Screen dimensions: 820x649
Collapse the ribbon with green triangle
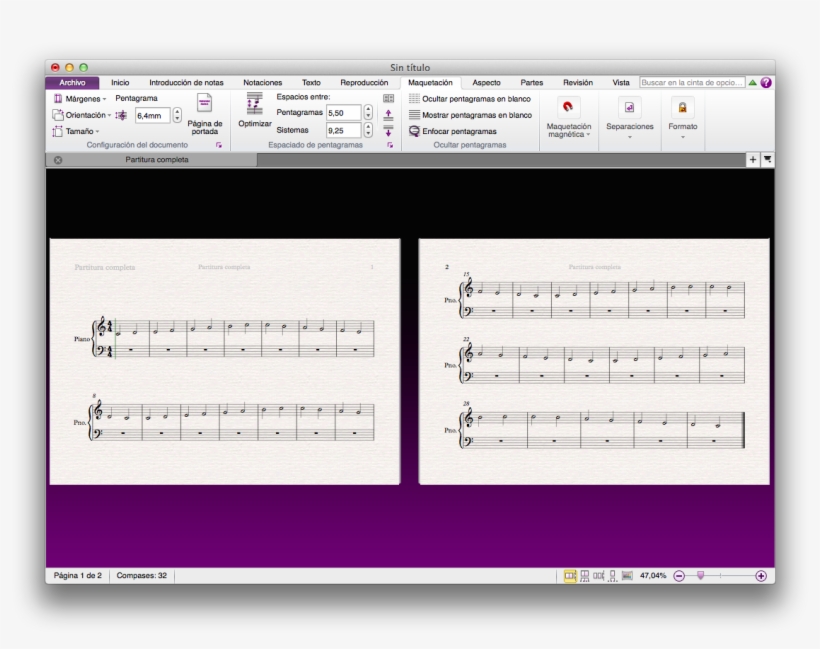point(753,83)
